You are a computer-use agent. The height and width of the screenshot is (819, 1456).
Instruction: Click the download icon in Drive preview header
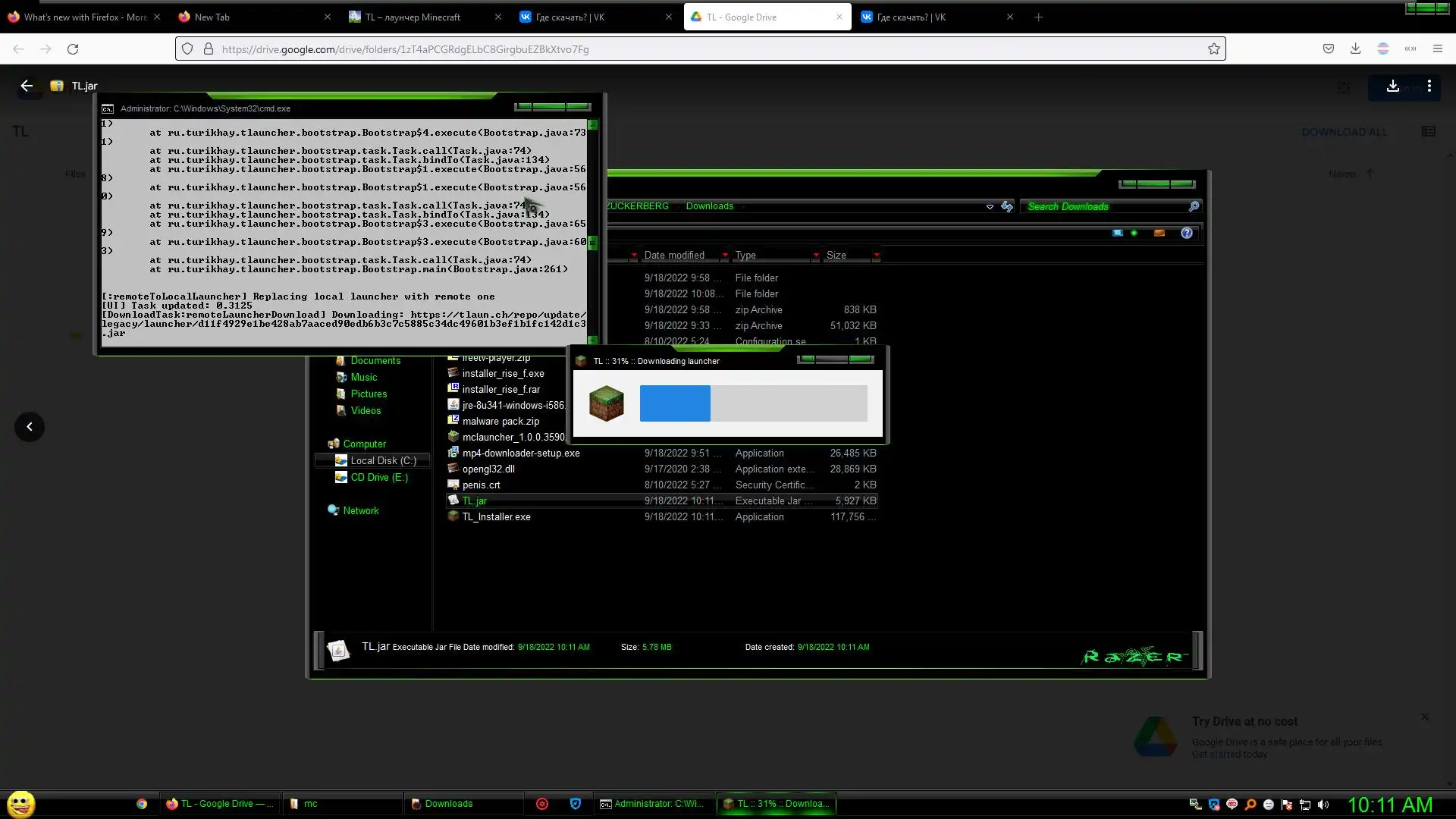click(x=1392, y=86)
